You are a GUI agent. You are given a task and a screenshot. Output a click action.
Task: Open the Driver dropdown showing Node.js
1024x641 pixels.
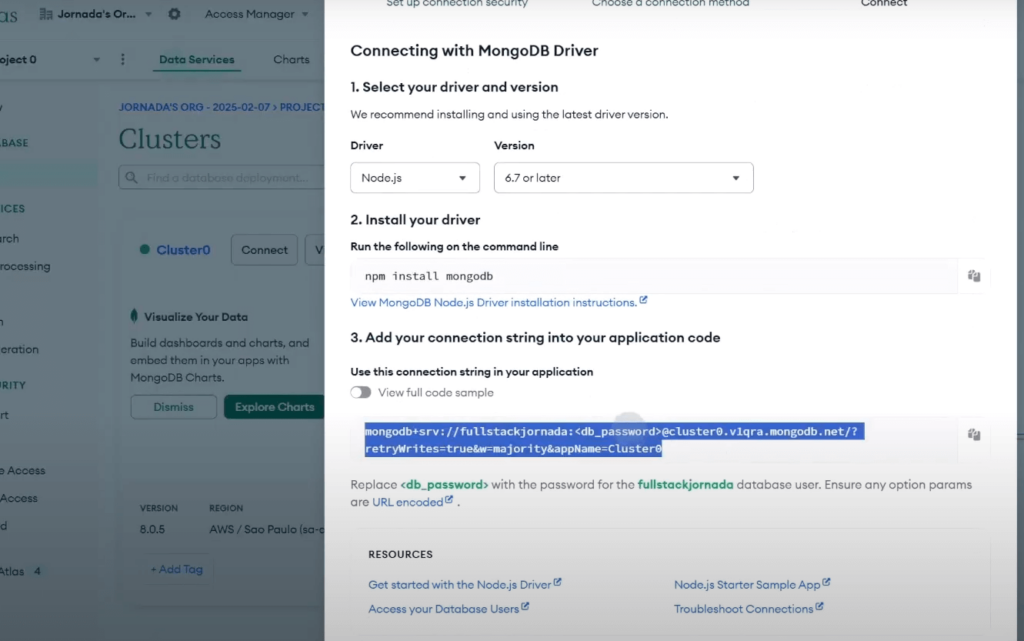tap(414, 178)
